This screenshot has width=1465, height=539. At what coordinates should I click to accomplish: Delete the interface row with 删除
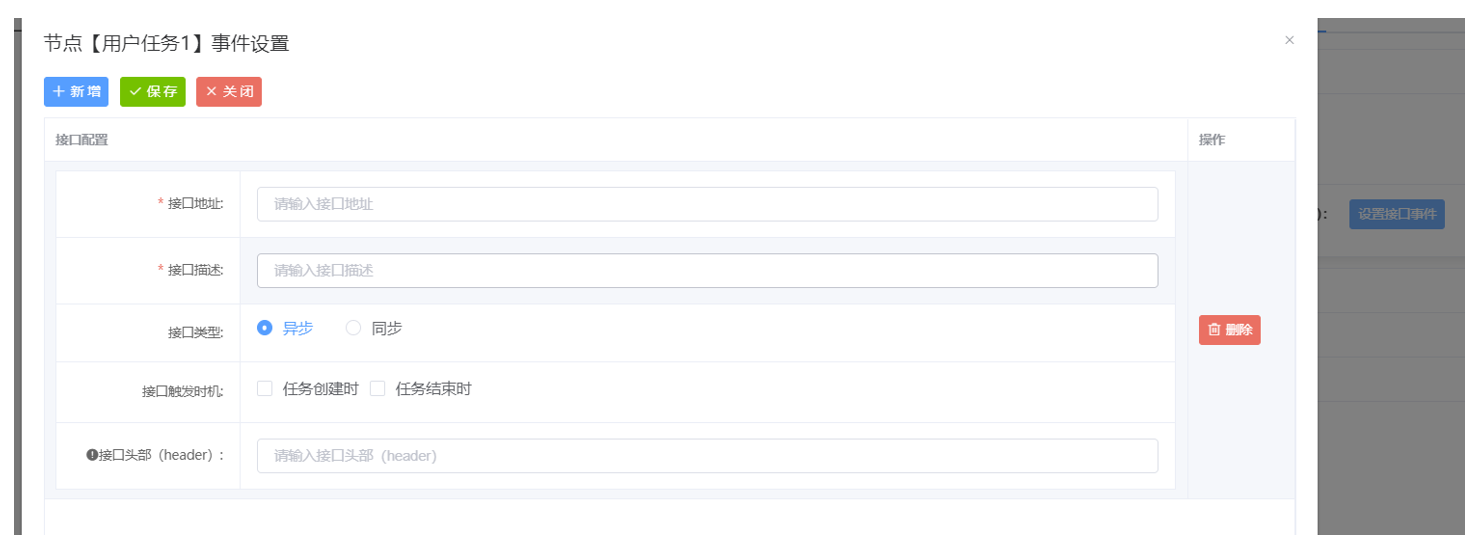click(x=1229, y=330)
